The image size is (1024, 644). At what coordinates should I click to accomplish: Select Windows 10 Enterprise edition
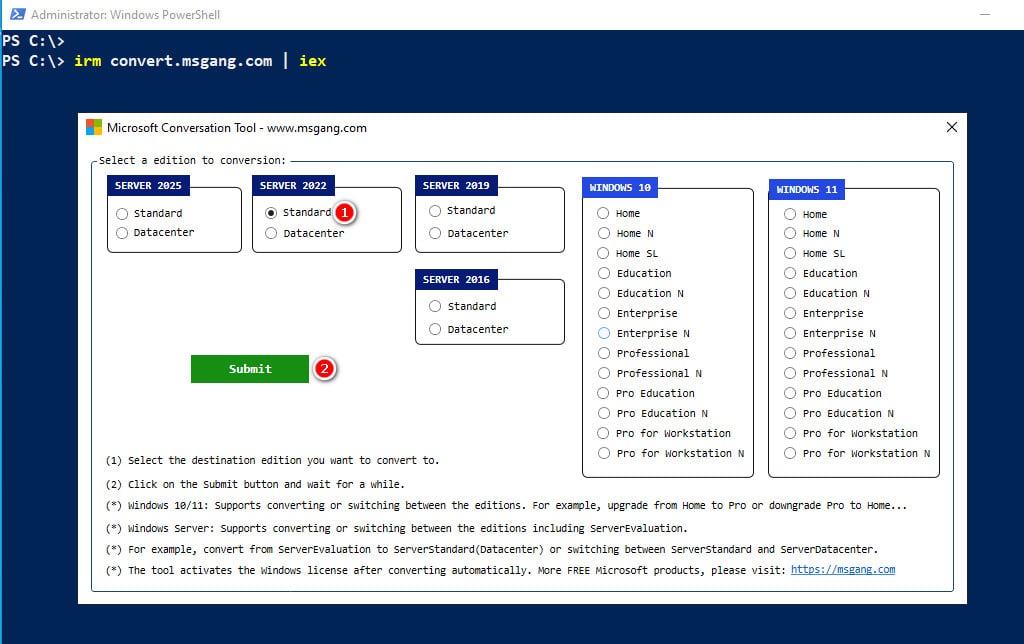(603, 314)
